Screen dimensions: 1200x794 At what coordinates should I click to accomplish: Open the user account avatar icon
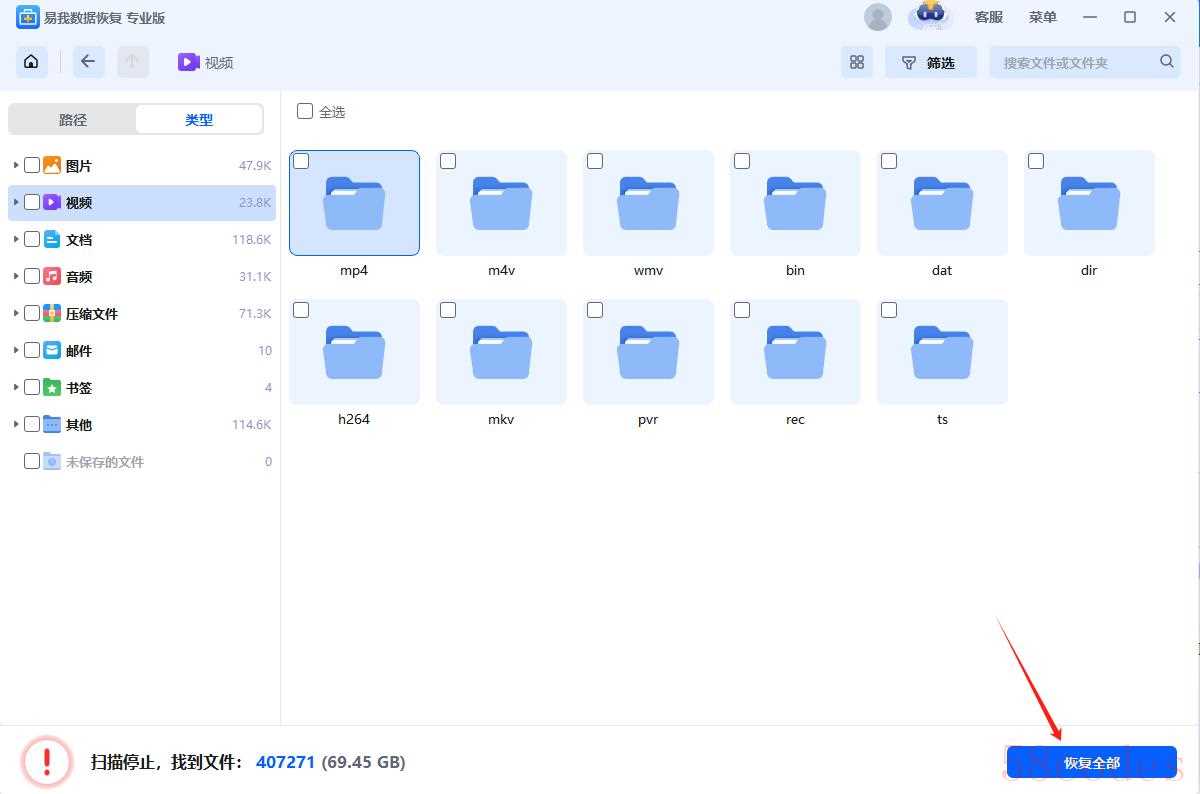(x=878, y=17)
